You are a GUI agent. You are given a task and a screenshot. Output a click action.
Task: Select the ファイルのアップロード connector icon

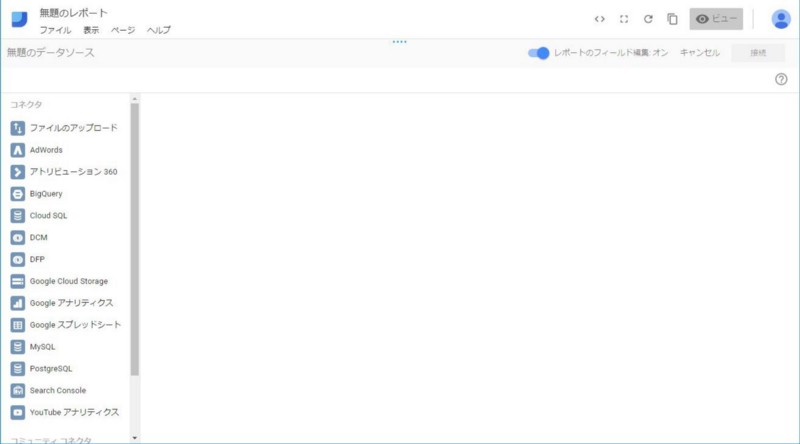17,128
